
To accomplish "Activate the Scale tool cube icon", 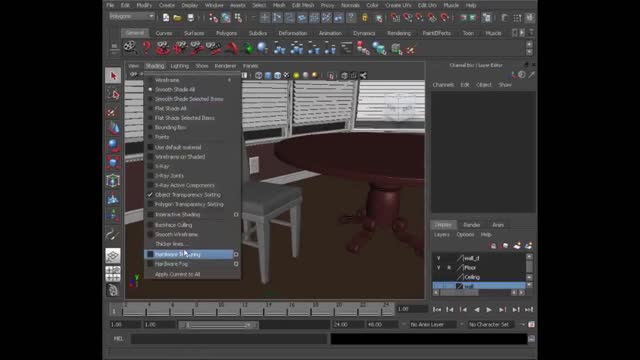I will [x=113, y=163].
